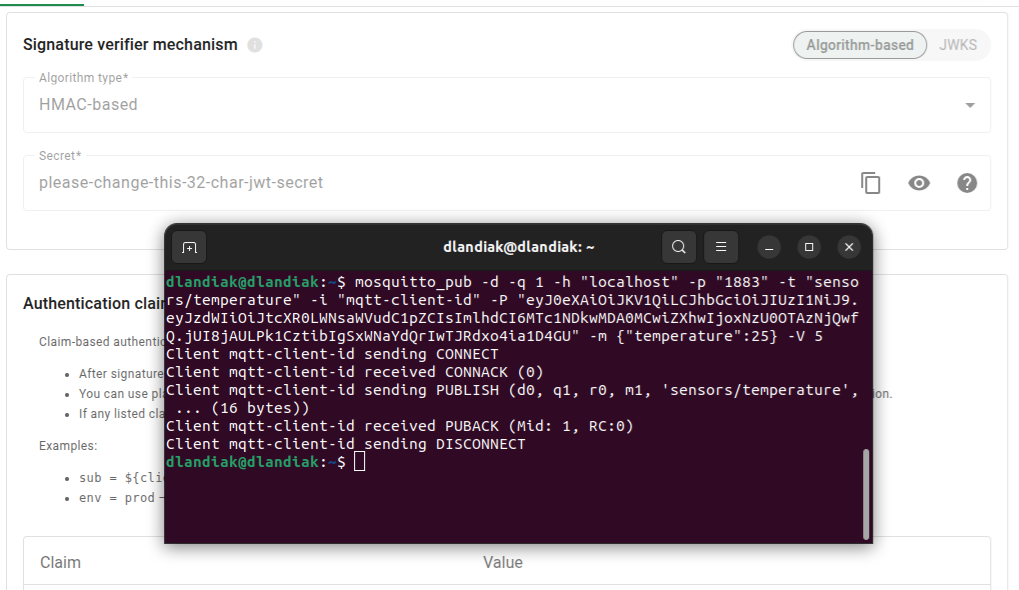Close the dlandiak terminal window
Screen dimensions: 1019x590
(x=848, y=247)
